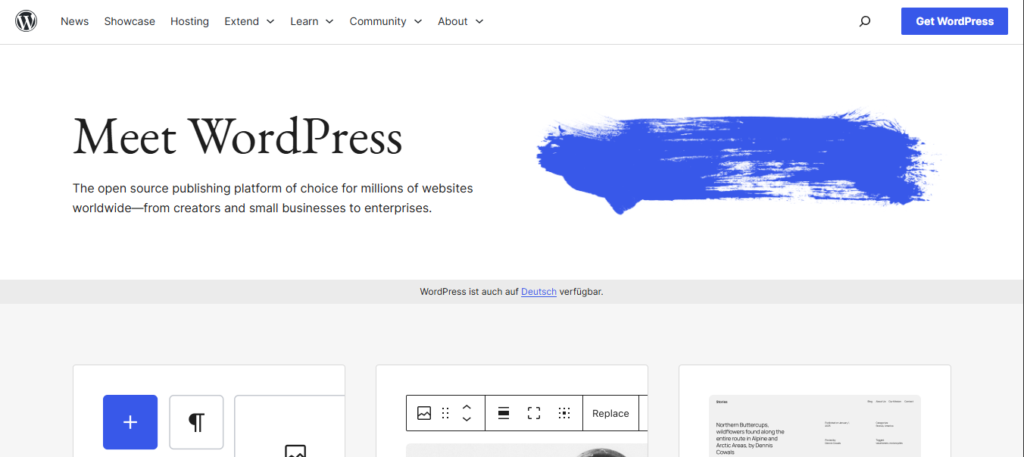Click Replace in the block toolbar
Viewport: 1024px width, 457px height.
[x=611, y=413]
